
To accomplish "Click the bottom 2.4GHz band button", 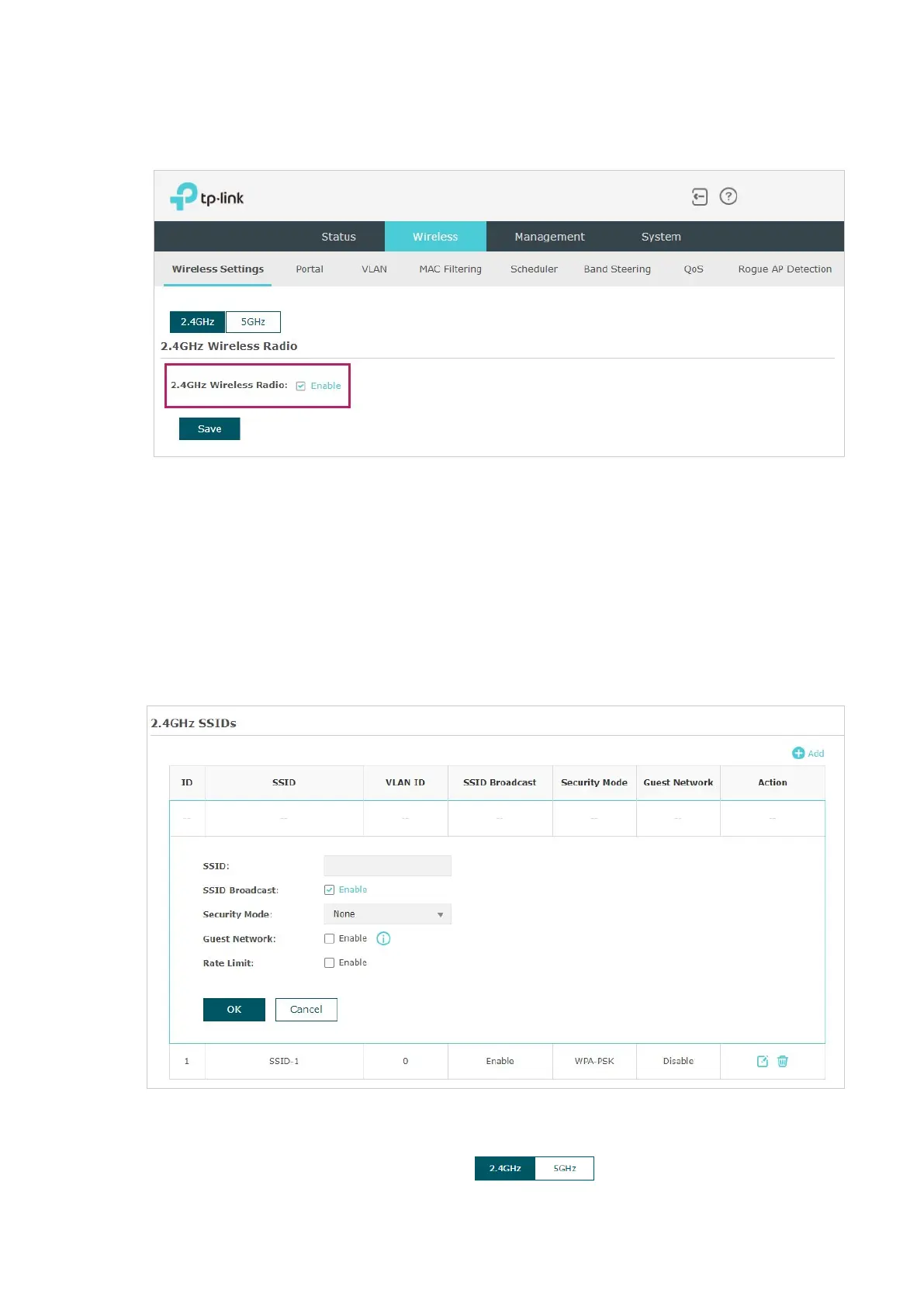I will click(505, 1169).
